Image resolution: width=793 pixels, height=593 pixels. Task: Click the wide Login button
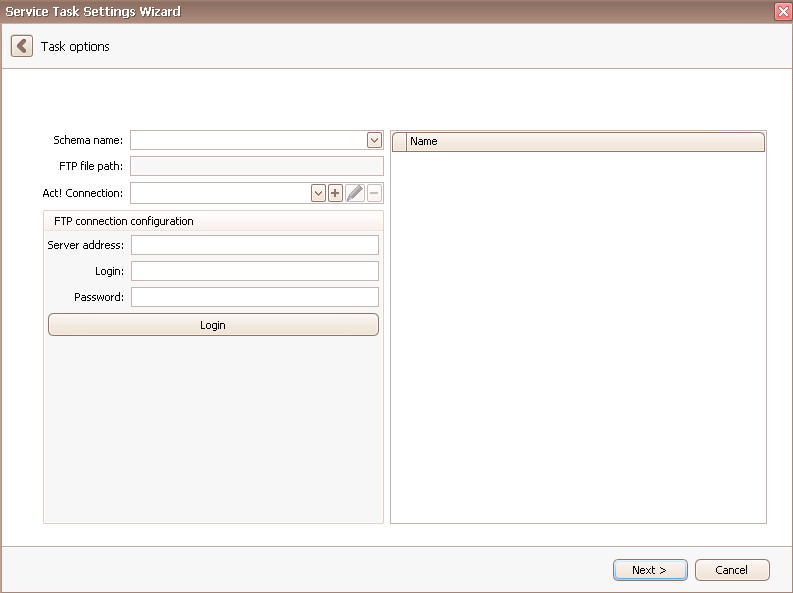point(213,325)
